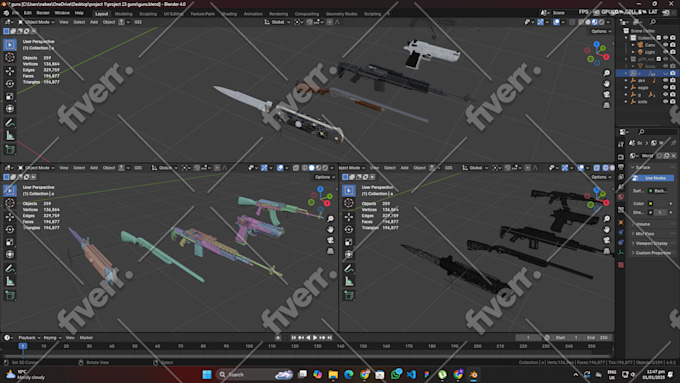
Task: Click the world Strength value field
Action: point(661,213)
